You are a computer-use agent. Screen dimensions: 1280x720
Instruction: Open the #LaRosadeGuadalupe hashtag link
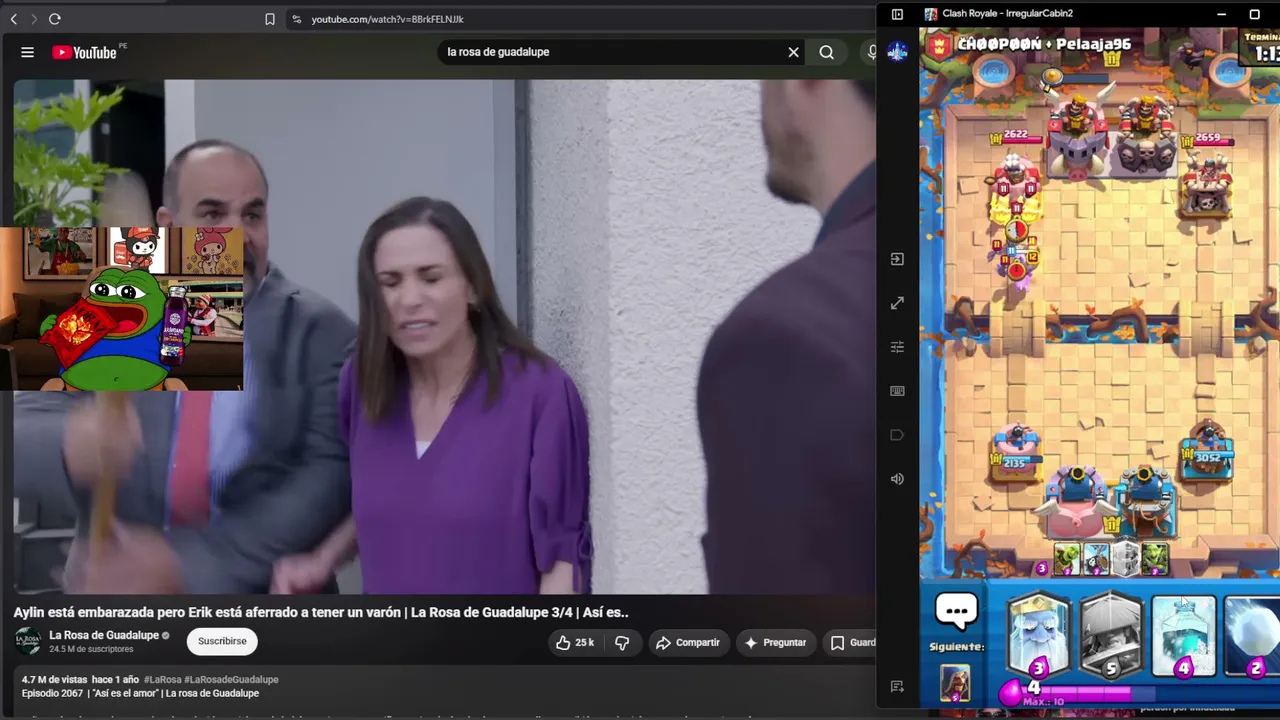click(231, 680)
